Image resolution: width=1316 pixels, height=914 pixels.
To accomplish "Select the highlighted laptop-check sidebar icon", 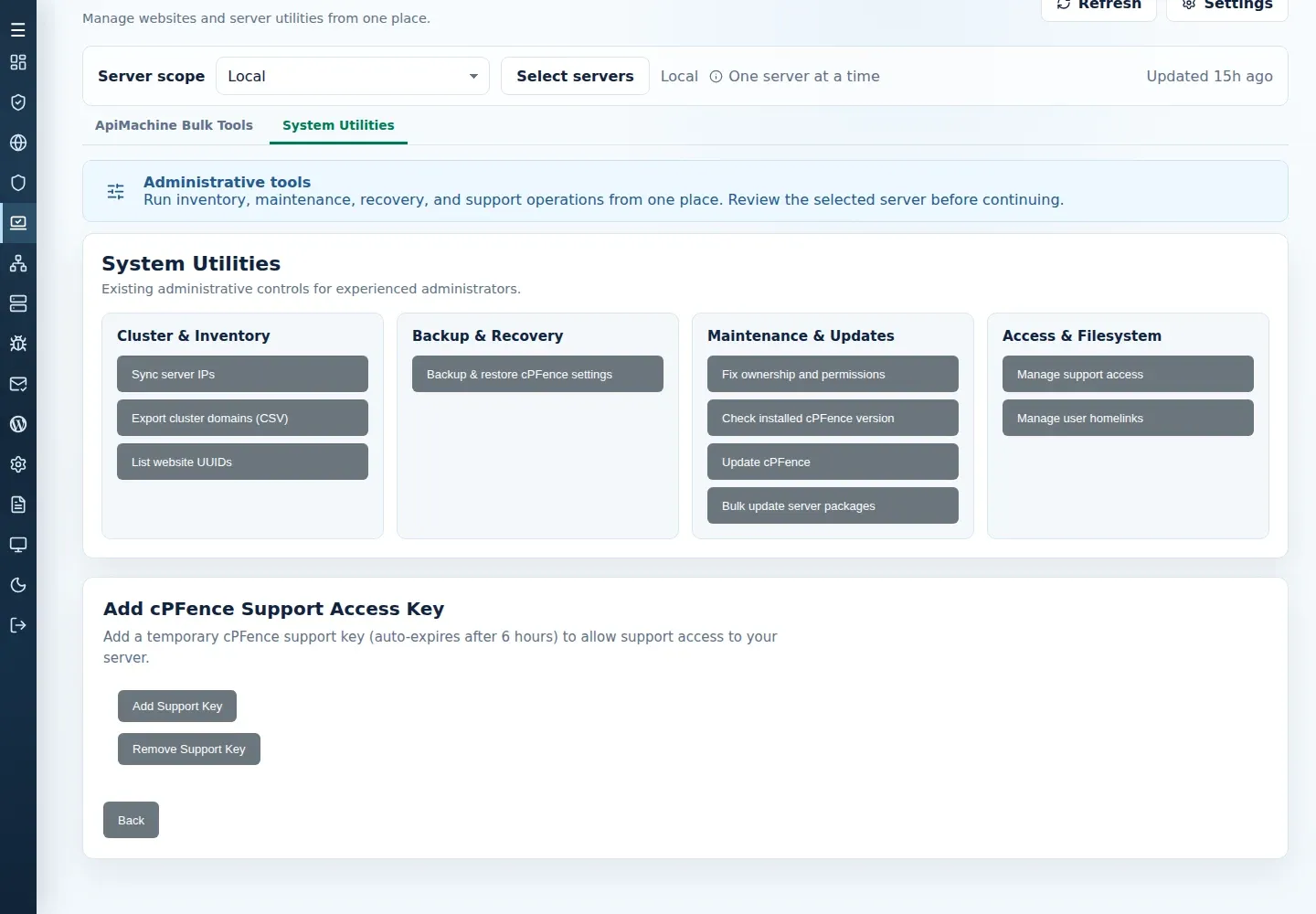I will click(x=18, y=223).
